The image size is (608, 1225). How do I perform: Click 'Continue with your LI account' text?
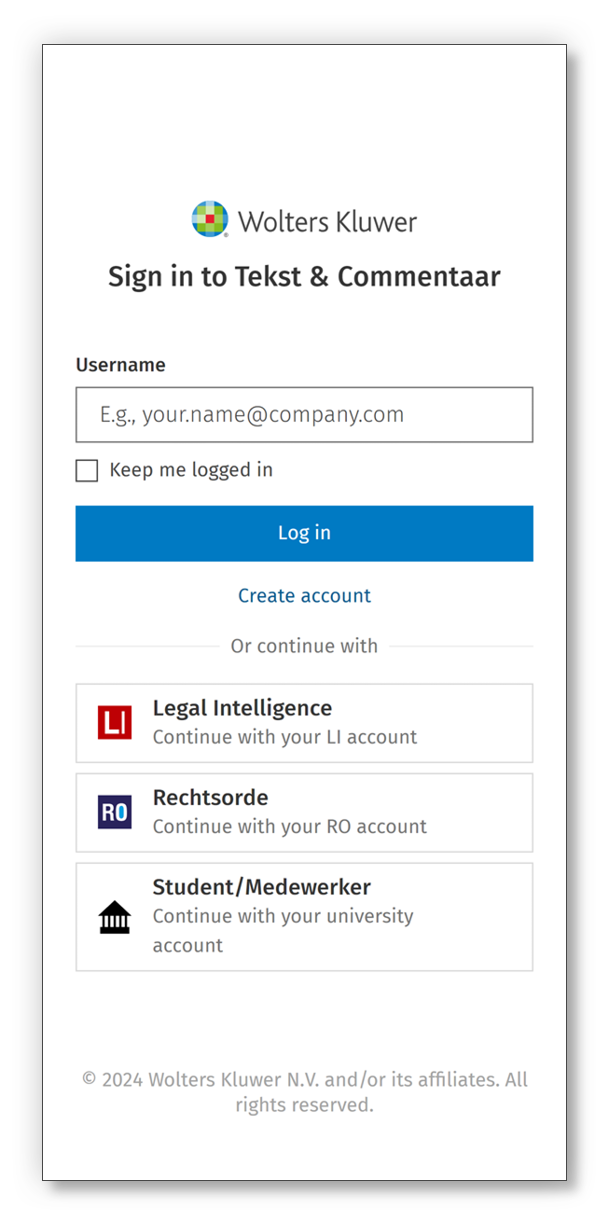click(285, 737)
